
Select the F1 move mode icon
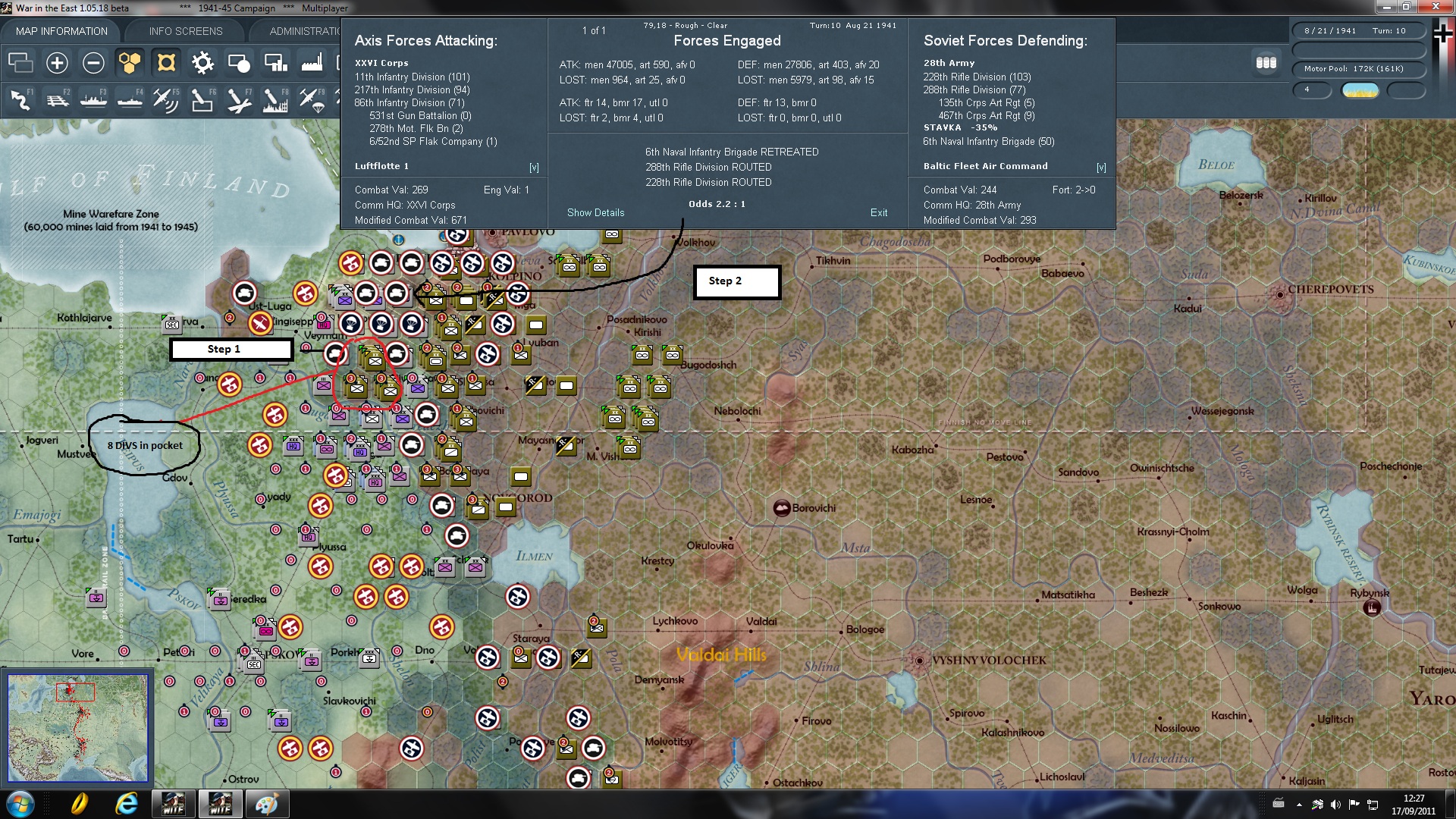click(20, 99)
